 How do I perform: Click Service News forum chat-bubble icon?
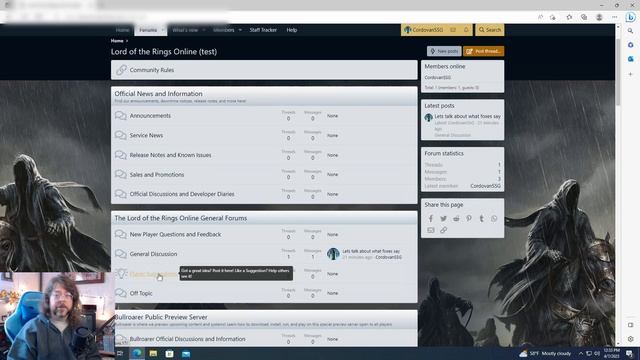click(120, 135)
